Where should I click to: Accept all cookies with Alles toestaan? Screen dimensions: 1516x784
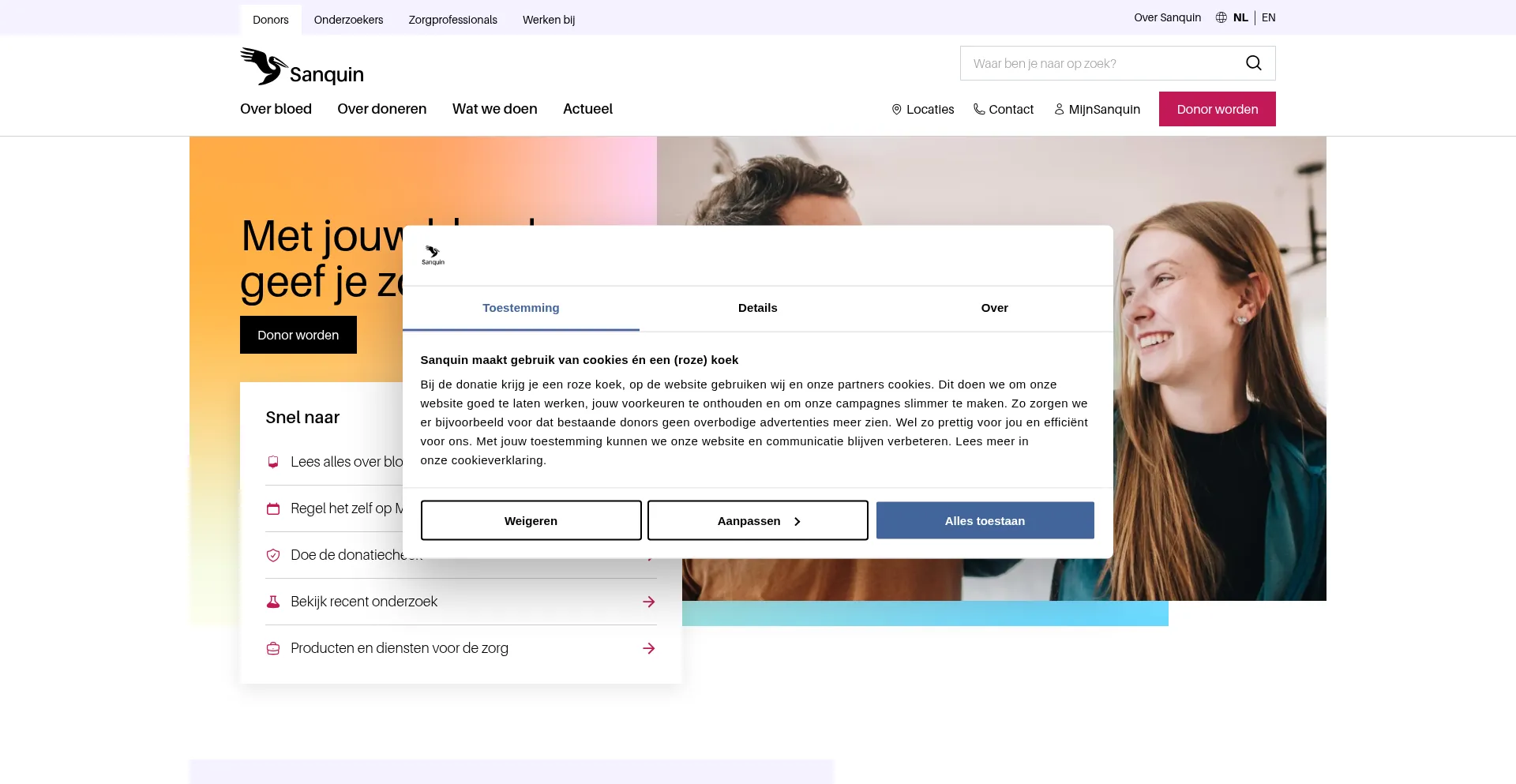pos(985,521)
